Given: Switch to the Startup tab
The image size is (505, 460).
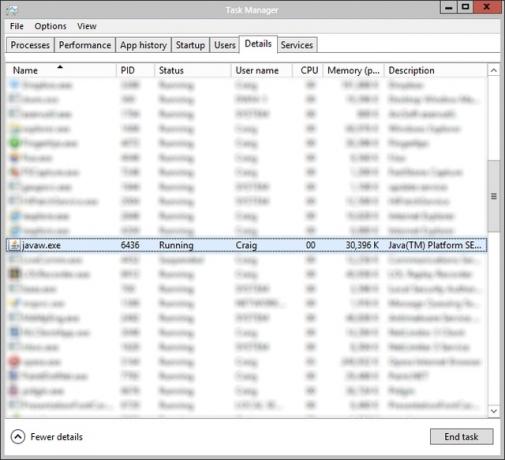Looking at the screenshot, I should [x=190, y=45].
